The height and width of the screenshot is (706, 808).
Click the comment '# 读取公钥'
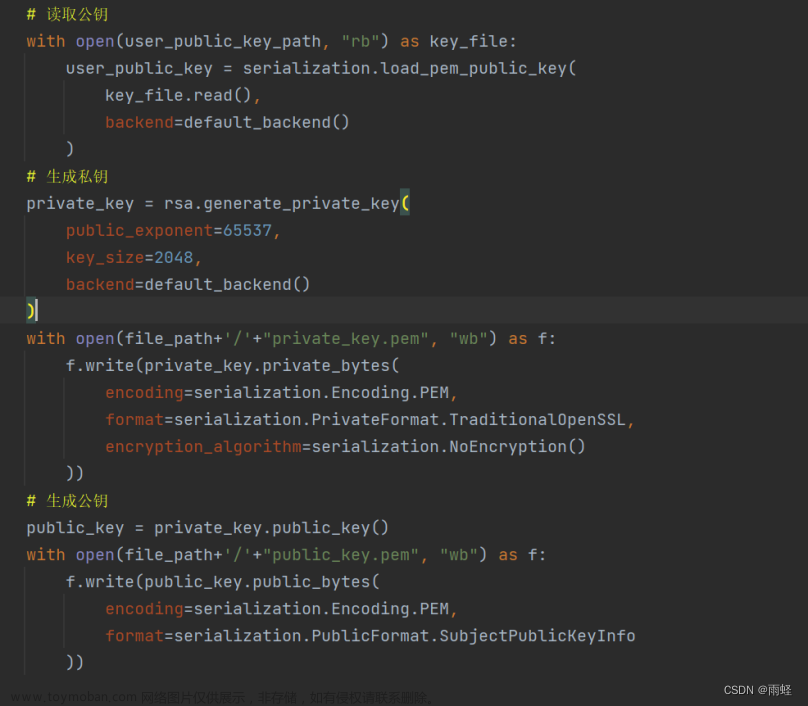[x=68, y=14]
